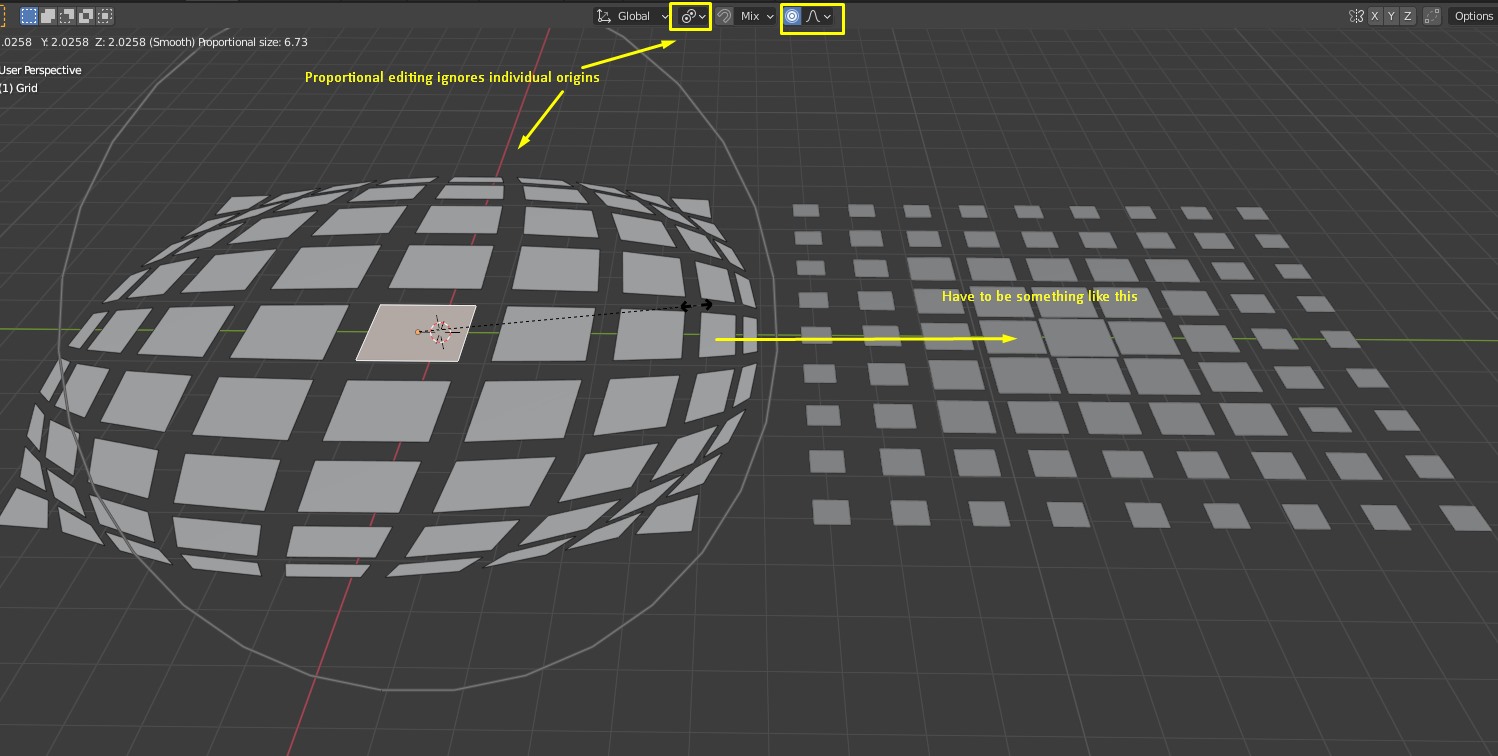Toggle Y axis mirror
The height and width of the screenshot is (756, 1498).
click(x=1391, y=16)
